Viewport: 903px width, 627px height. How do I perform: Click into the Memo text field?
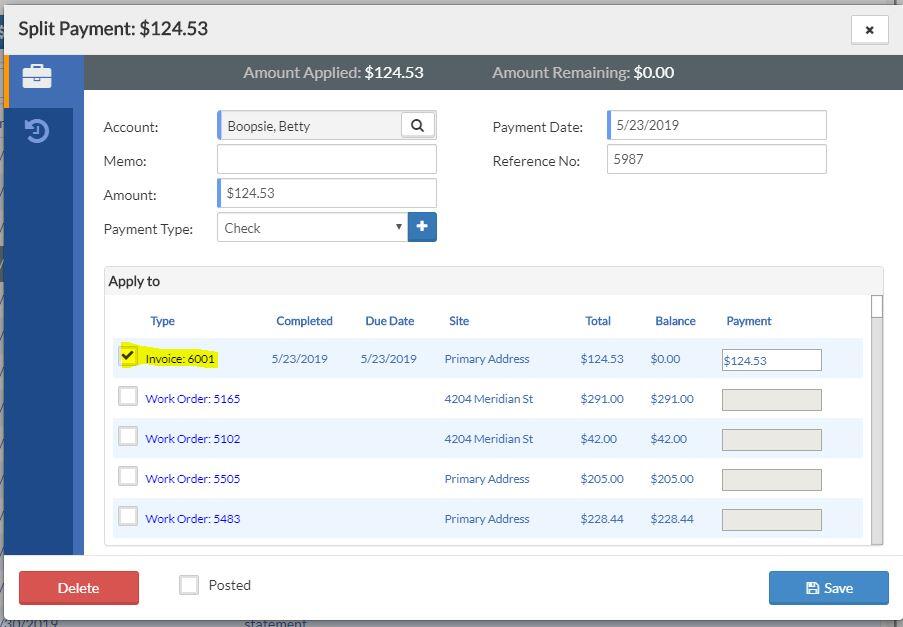pyautogui.click(x=326, y=160)
